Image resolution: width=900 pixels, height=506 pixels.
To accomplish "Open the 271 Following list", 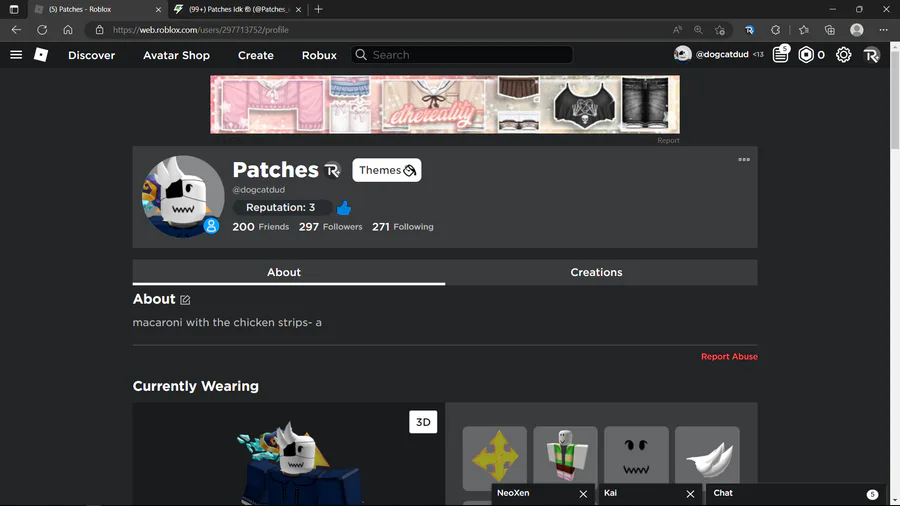I will tap(402, 227).
